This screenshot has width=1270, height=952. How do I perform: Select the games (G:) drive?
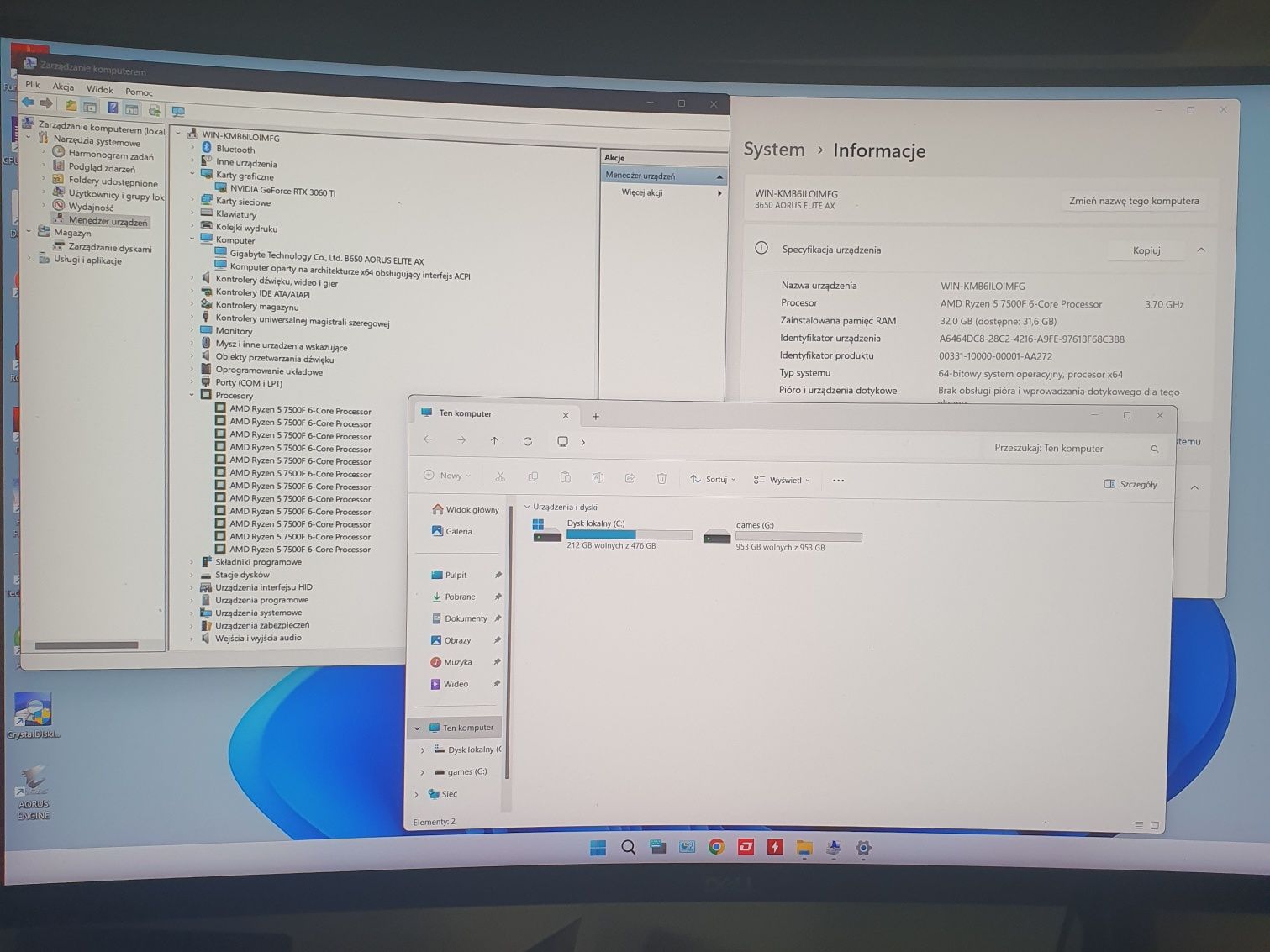point(782,535)
